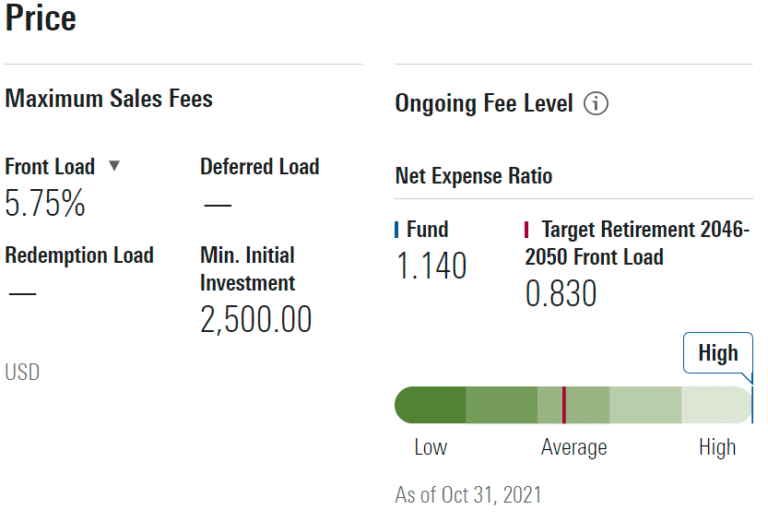Viewport: 768px width, 522px height.
Task: Expand the Front Load dropdown arrow
Action: [x=114, y=166]
